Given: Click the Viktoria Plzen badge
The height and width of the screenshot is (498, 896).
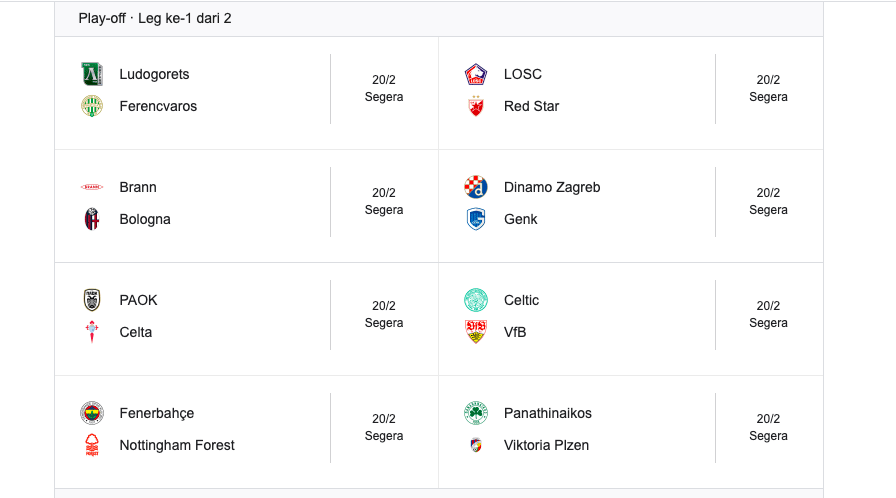Looking at the screenshot, I should pyautogui.click(x=476, y=445).
